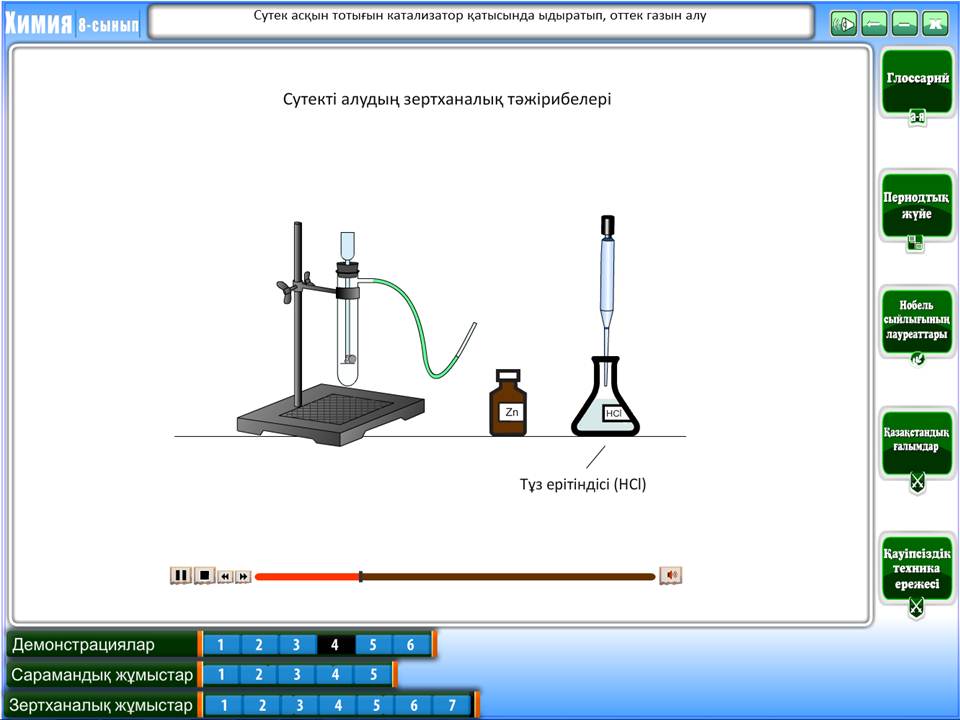960x720 pixels.
Task: Mute the speaker icon beside the progress bar
Action: coord(671,575)
